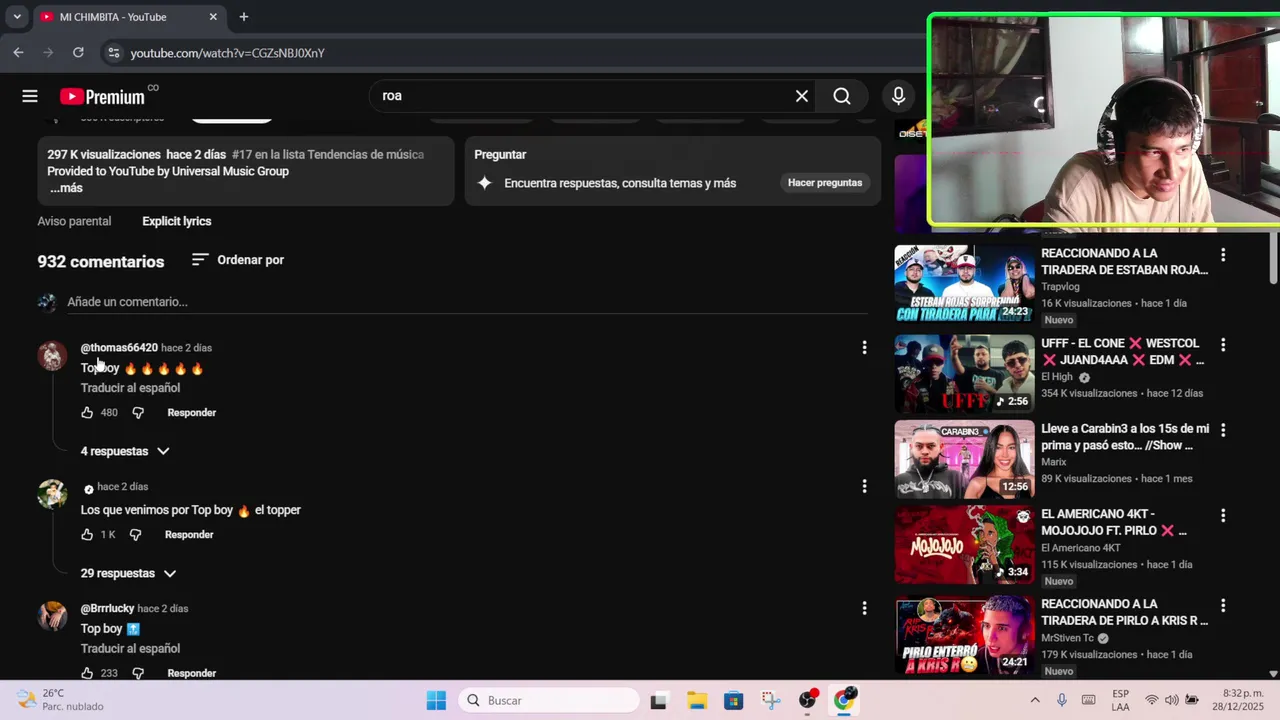
Task: Click the page vertical scrollbar
Action: click(x=1273, y=256)
